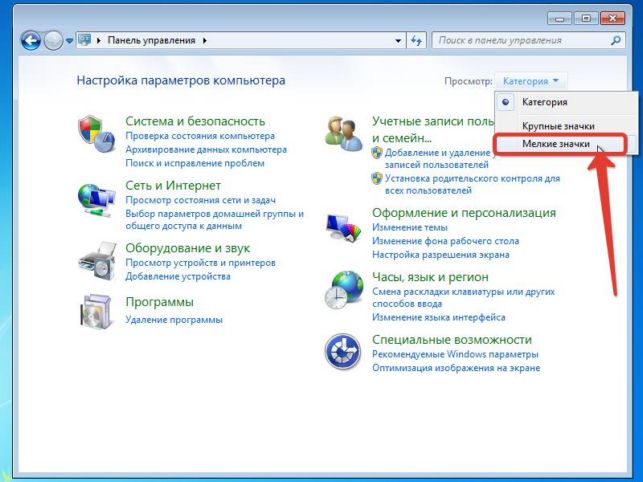Click Изменение языка интерфейса link
Screen dimensions: 643x482
(x=439, y=317)
